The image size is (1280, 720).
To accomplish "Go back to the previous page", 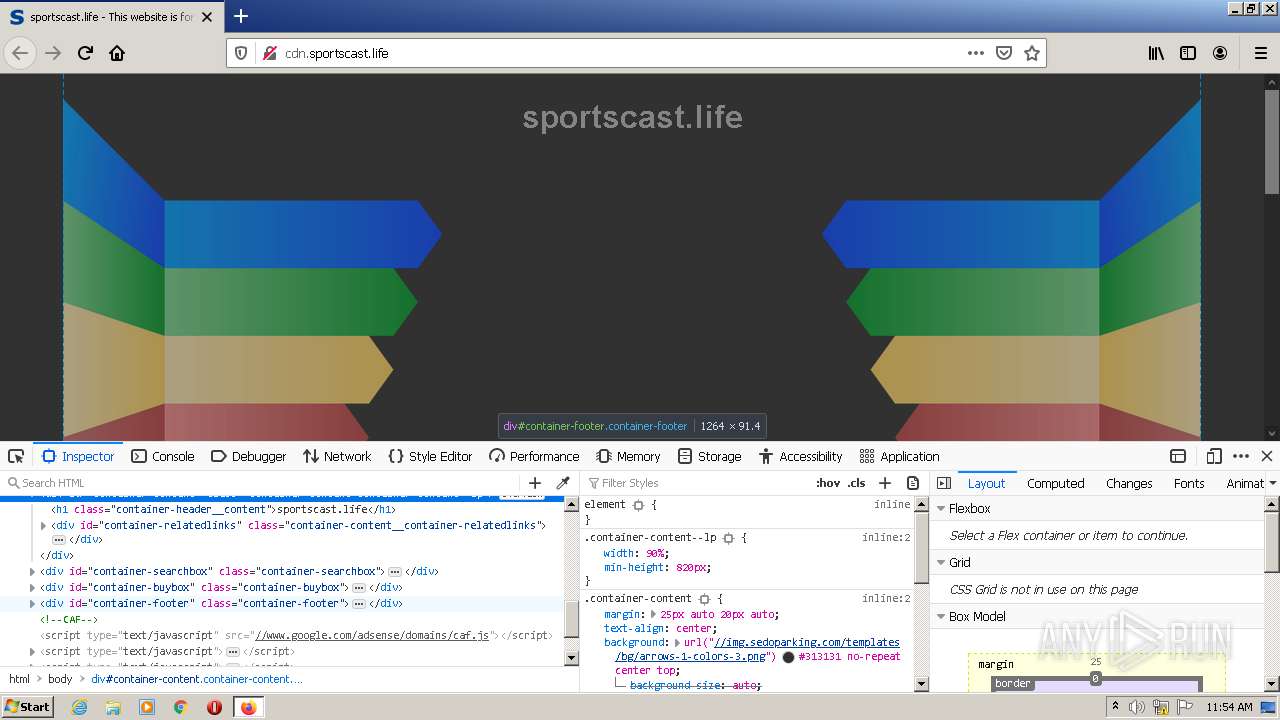I will click(x=20, y=53).
